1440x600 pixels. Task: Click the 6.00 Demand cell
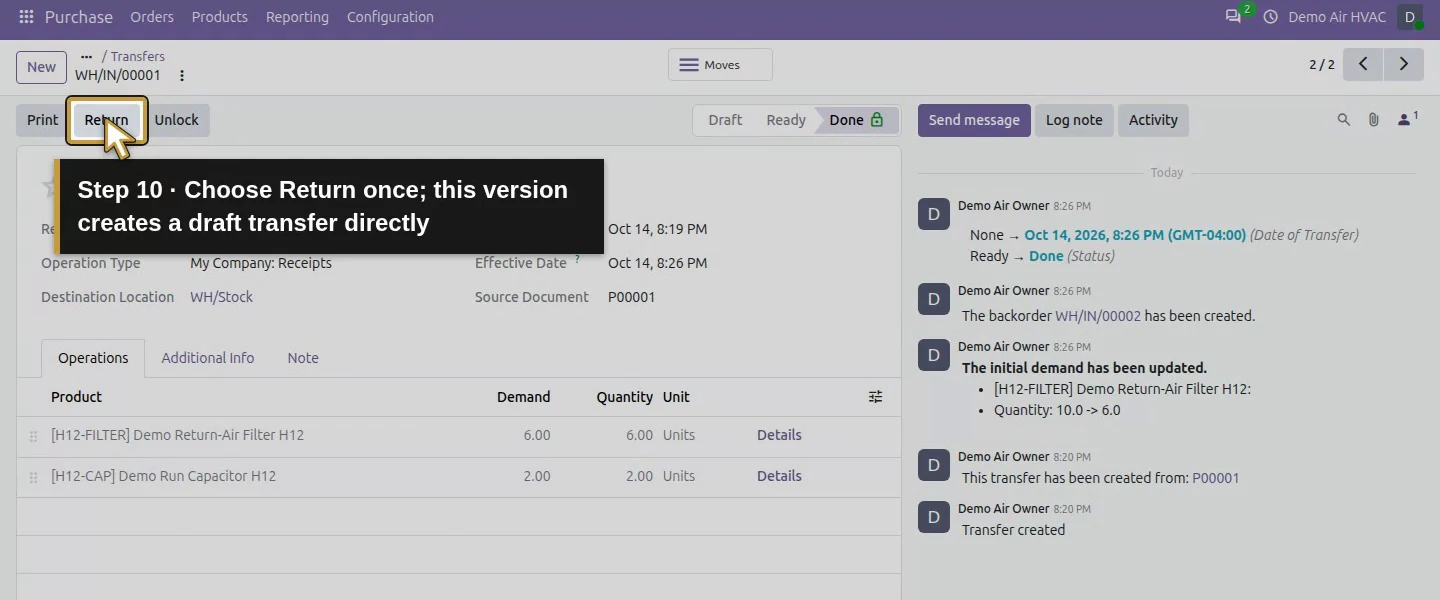[x=537, y=435]
